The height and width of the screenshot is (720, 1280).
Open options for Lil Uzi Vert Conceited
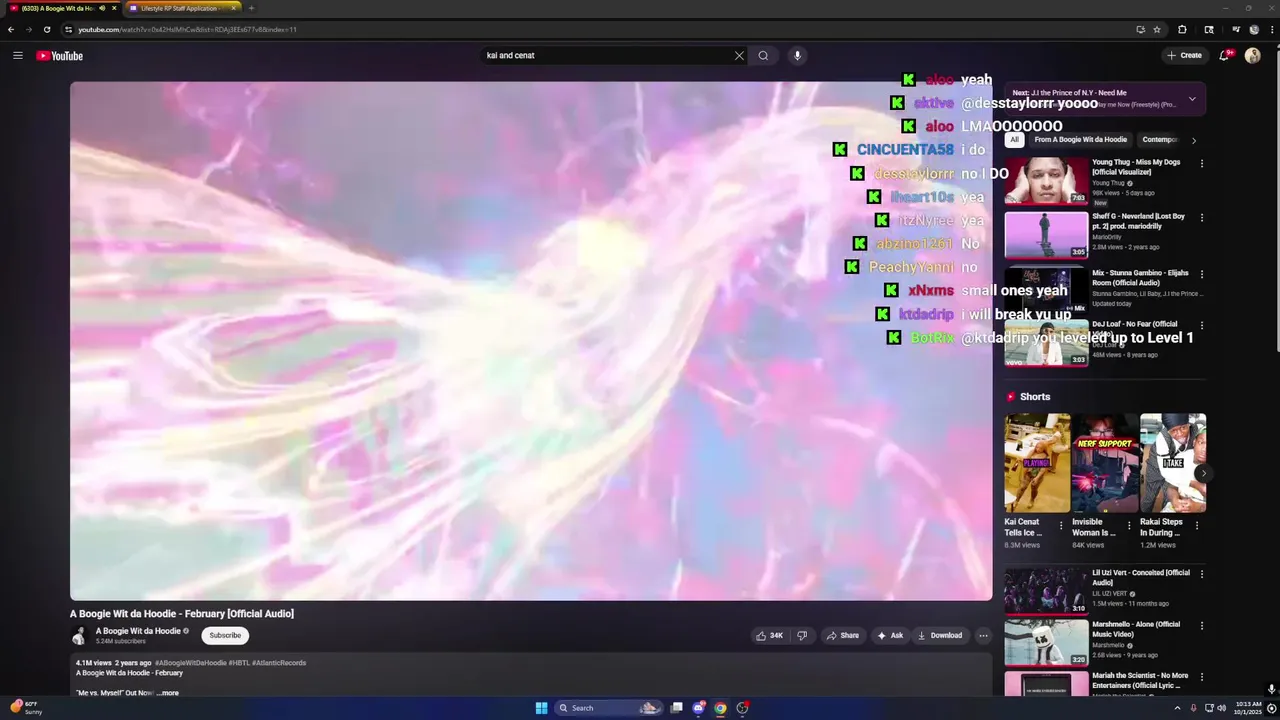(1202, 574)
